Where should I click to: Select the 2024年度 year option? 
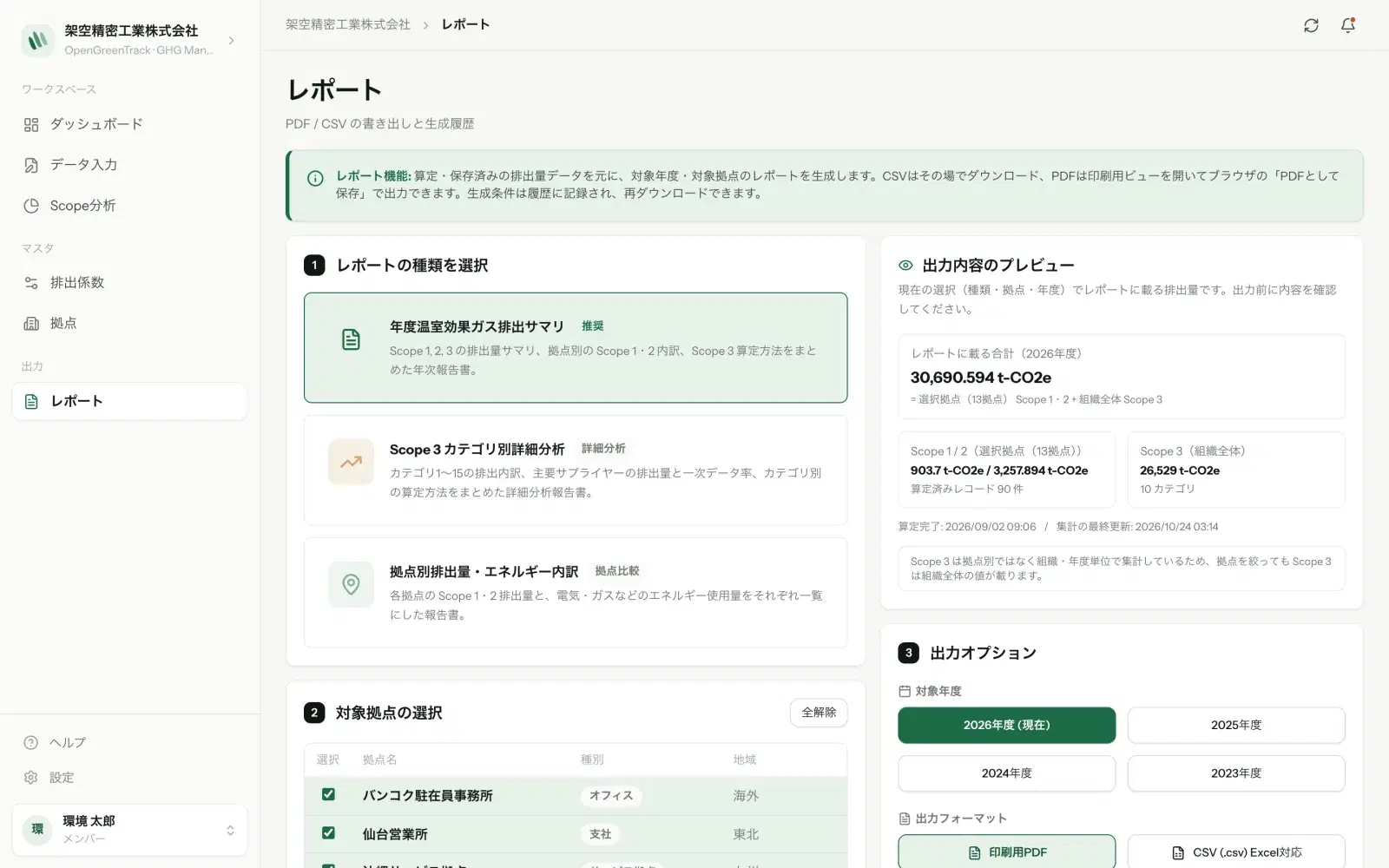[1007, 773]
